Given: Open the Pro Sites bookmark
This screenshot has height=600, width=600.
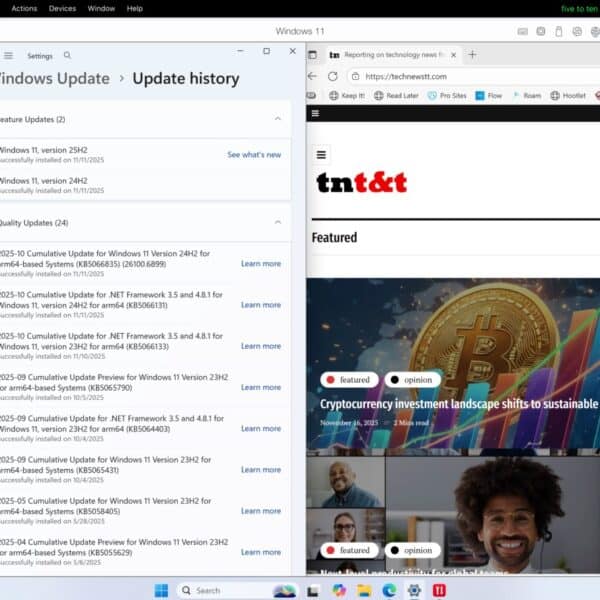Looking at the screenshot, I should click(447, 96).
